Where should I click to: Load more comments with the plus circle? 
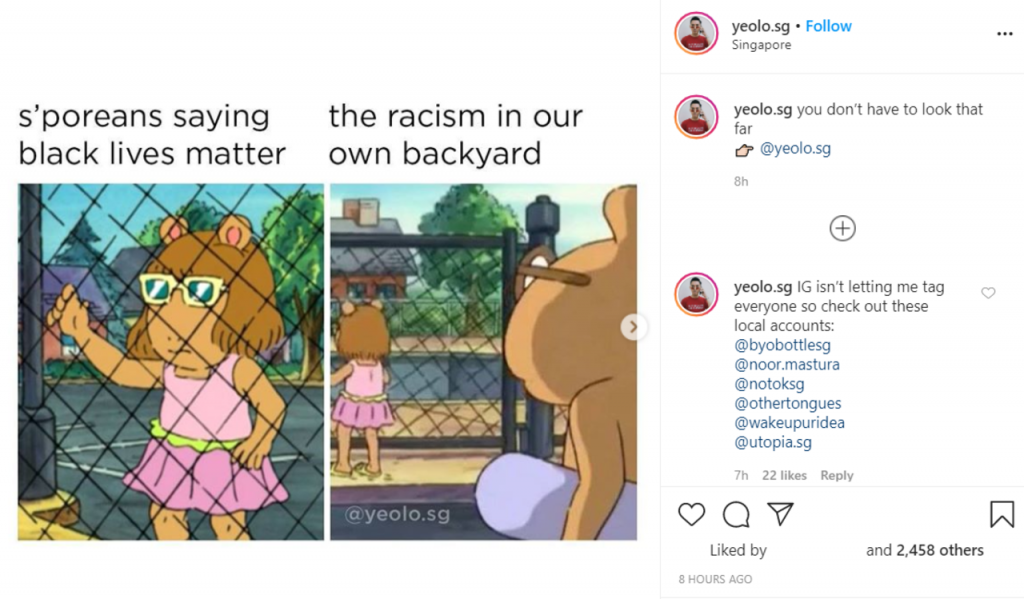842,228
